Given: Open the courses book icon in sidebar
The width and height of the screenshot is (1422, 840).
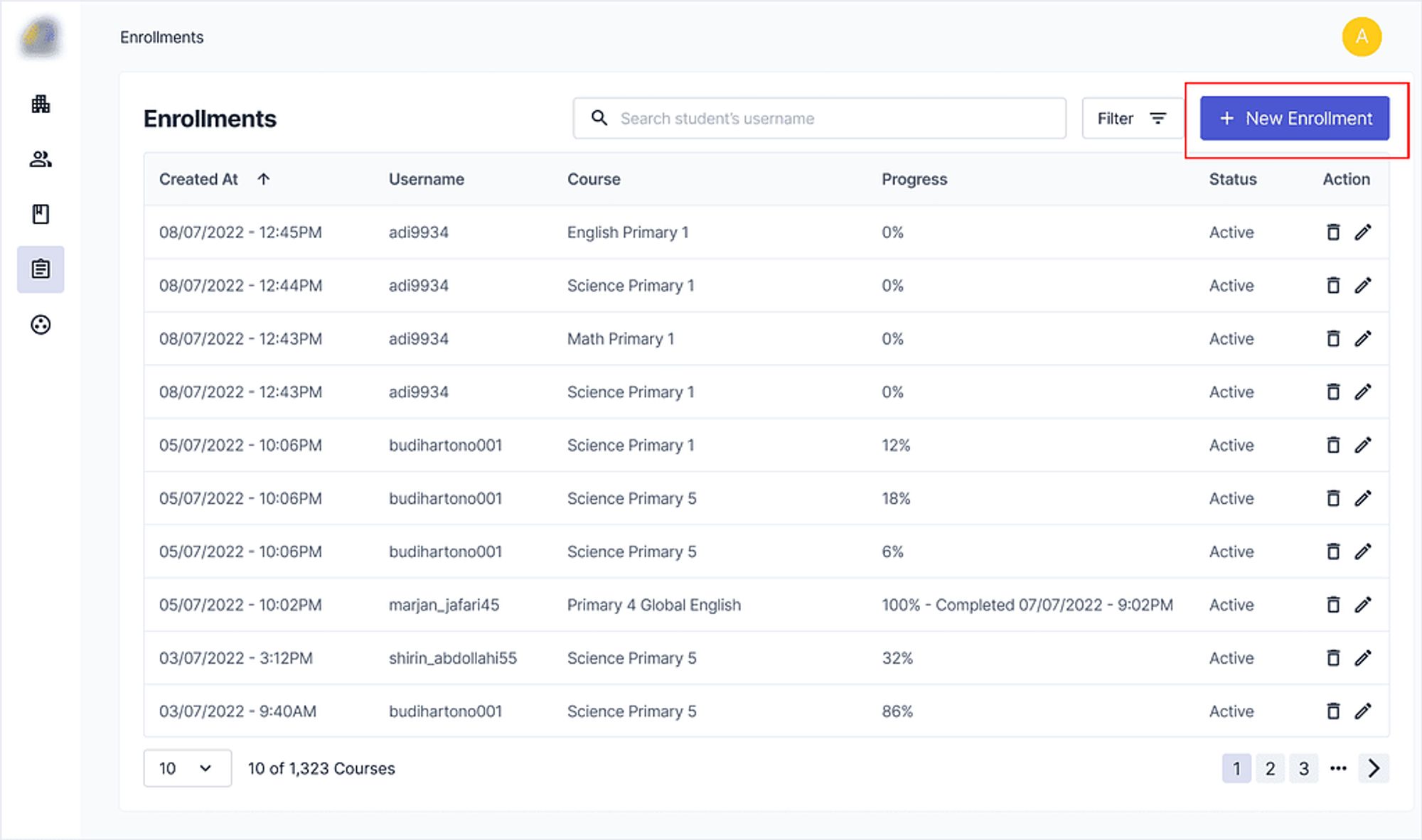Looking at the screenshot, I should [41, 214].
